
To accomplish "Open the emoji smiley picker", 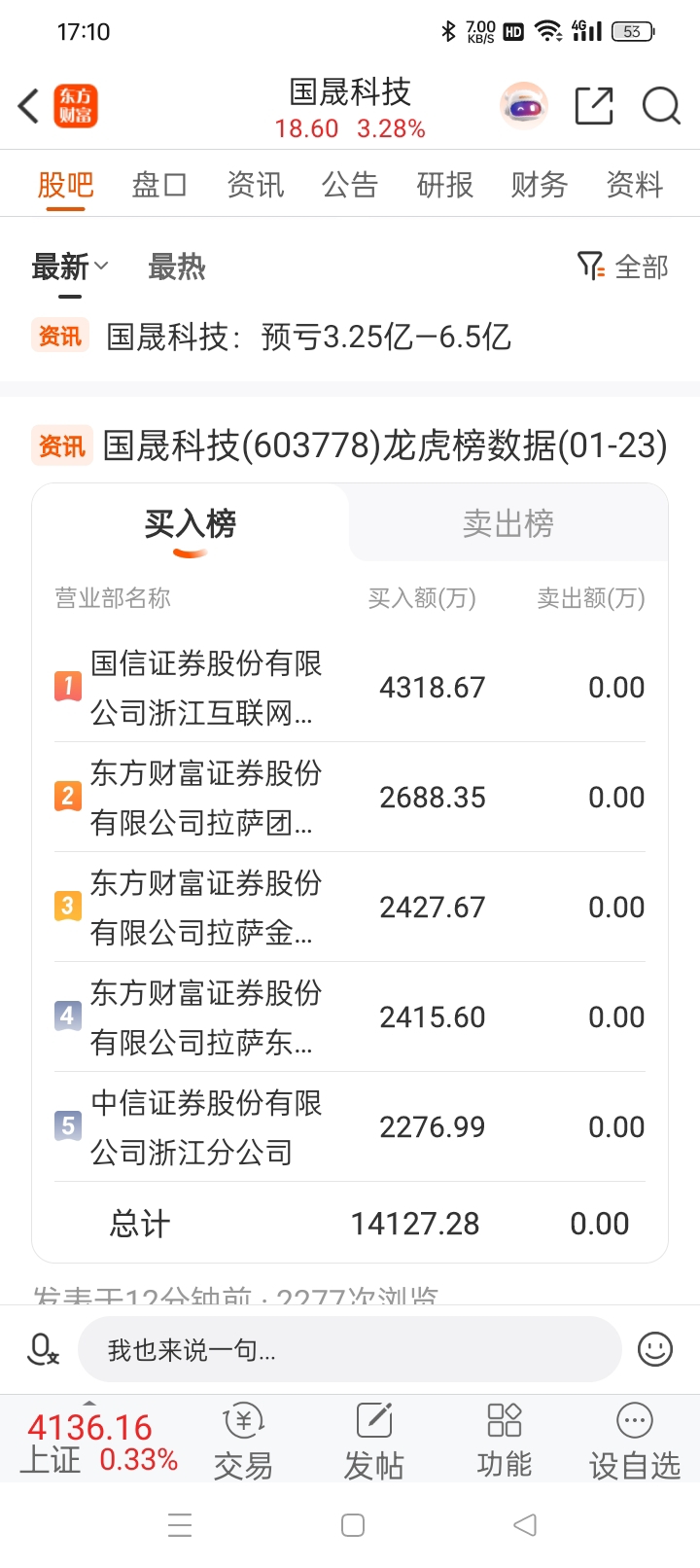I will tap(655, 1349).
